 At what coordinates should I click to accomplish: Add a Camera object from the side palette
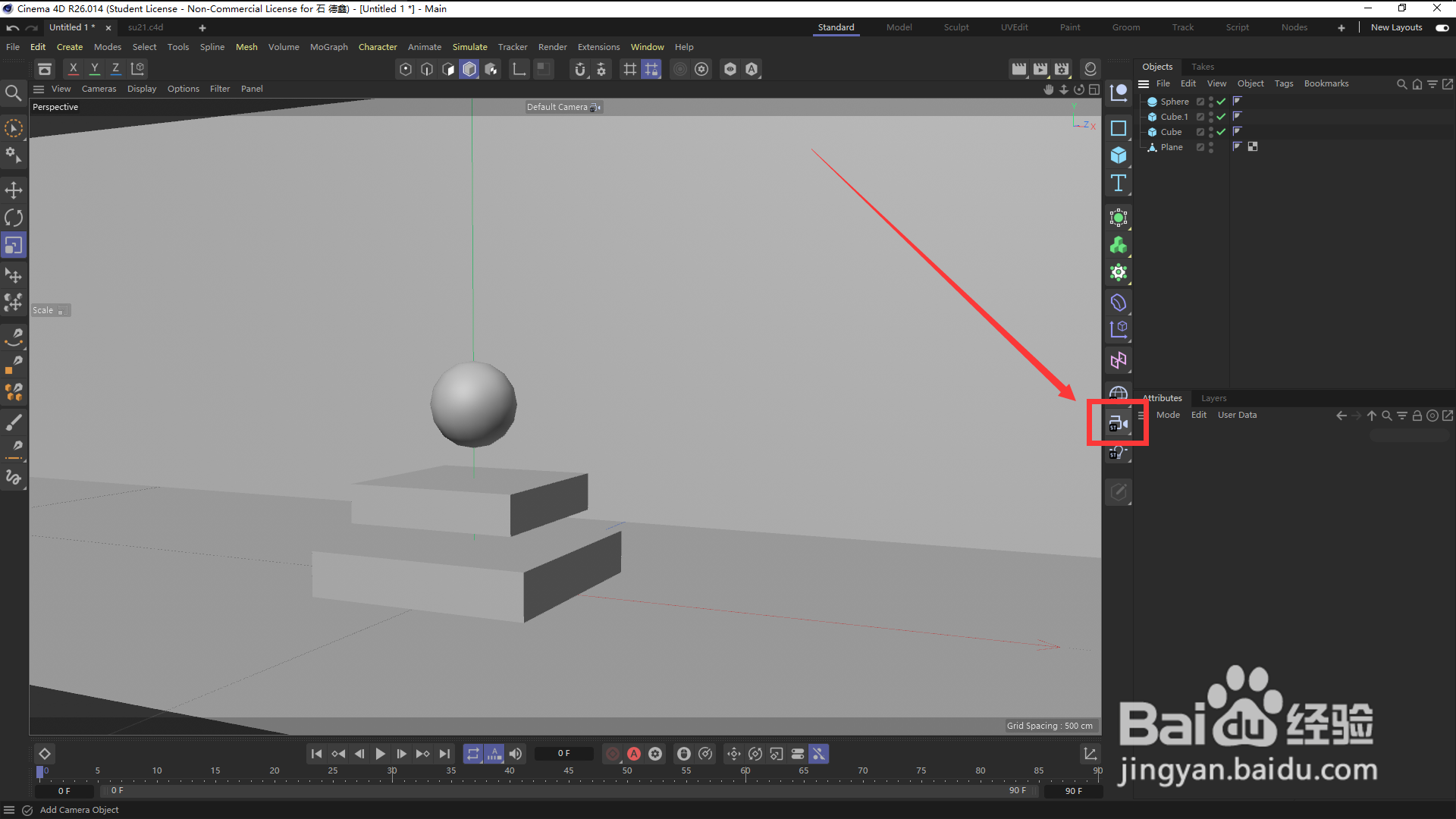(x=1118, y=423)
